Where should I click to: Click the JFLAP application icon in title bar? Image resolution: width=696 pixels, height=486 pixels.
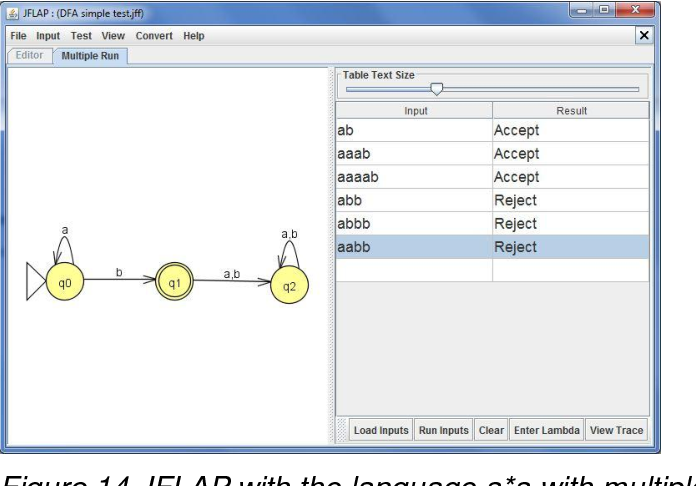click(16, 13)
